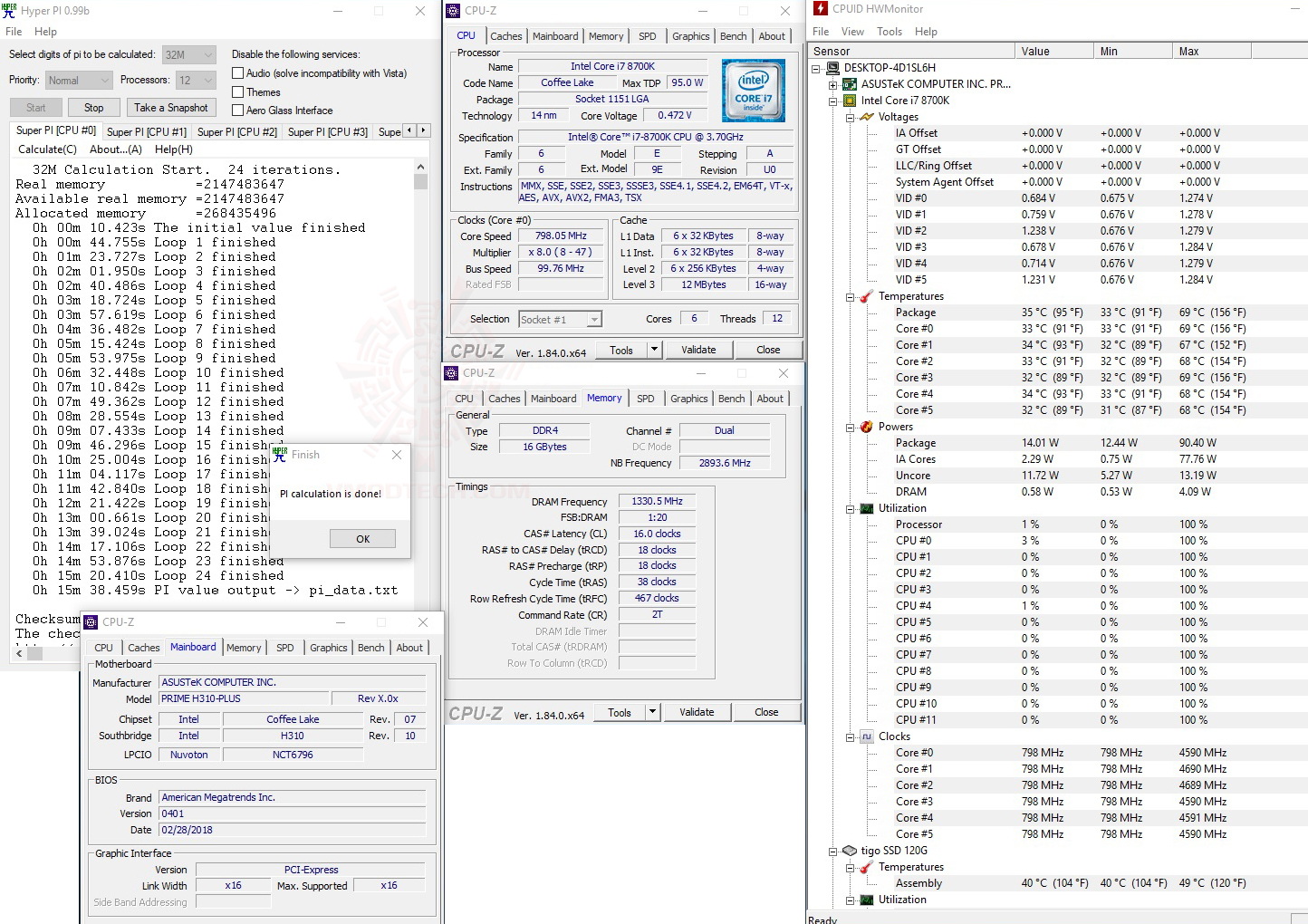The image size is (1308, 924).
Task: Click the CPU Temperatures thermometer icon above Package
Action: pyautogui.click(x=867, y=296)
